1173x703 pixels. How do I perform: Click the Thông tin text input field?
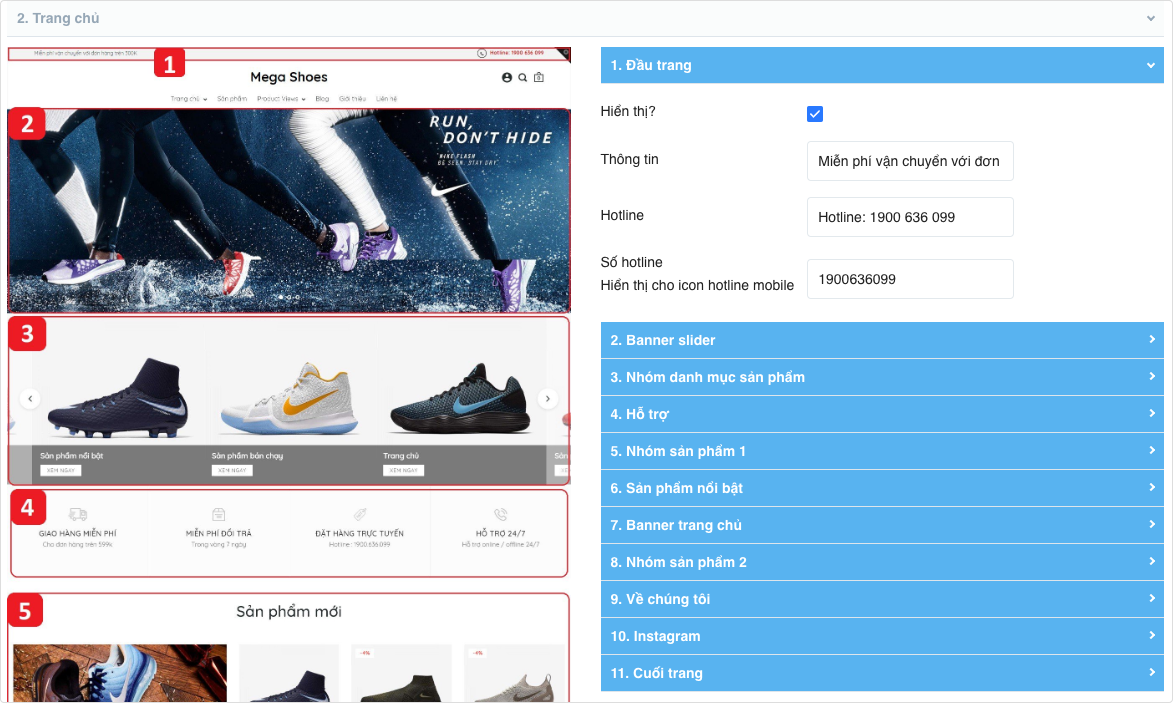[x=910, y=161]
